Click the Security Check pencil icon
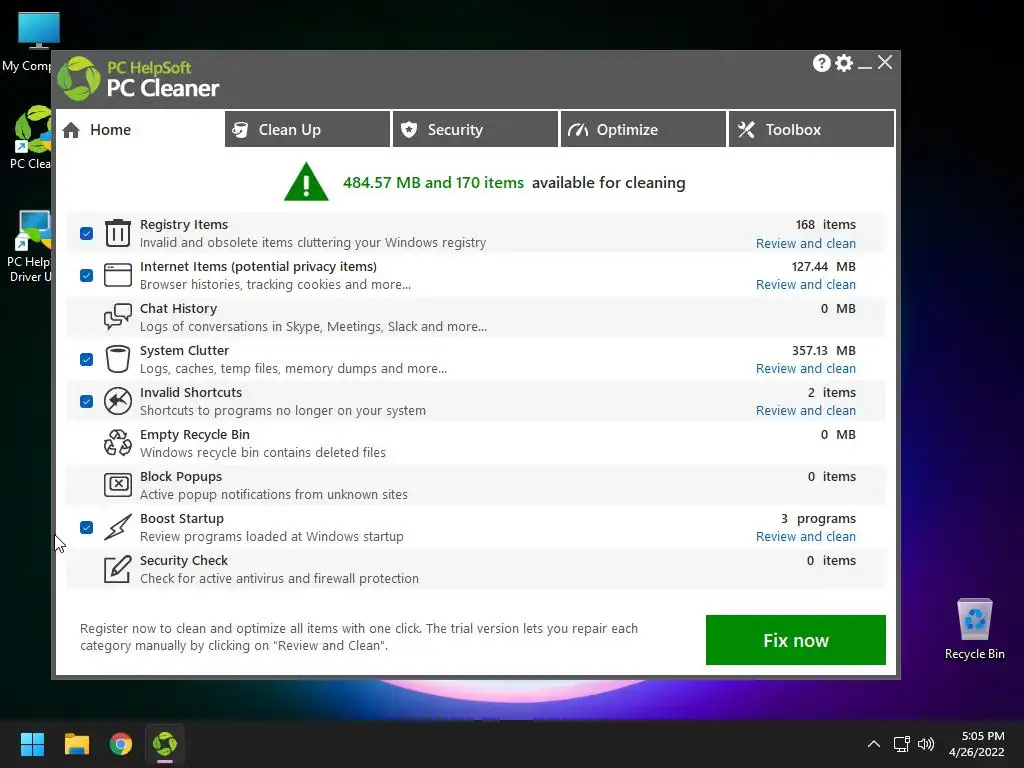1024x768 pixels. click(x=118, y=569)
